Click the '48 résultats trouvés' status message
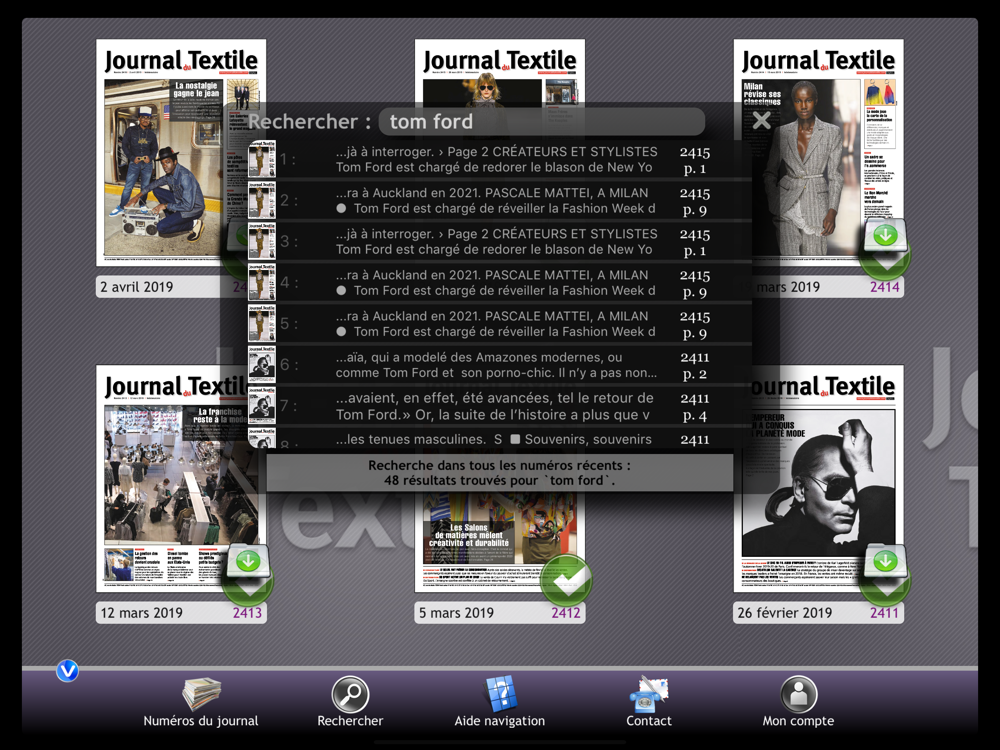The height and width of the screenshot is (750, 1000). pos(499,473)
